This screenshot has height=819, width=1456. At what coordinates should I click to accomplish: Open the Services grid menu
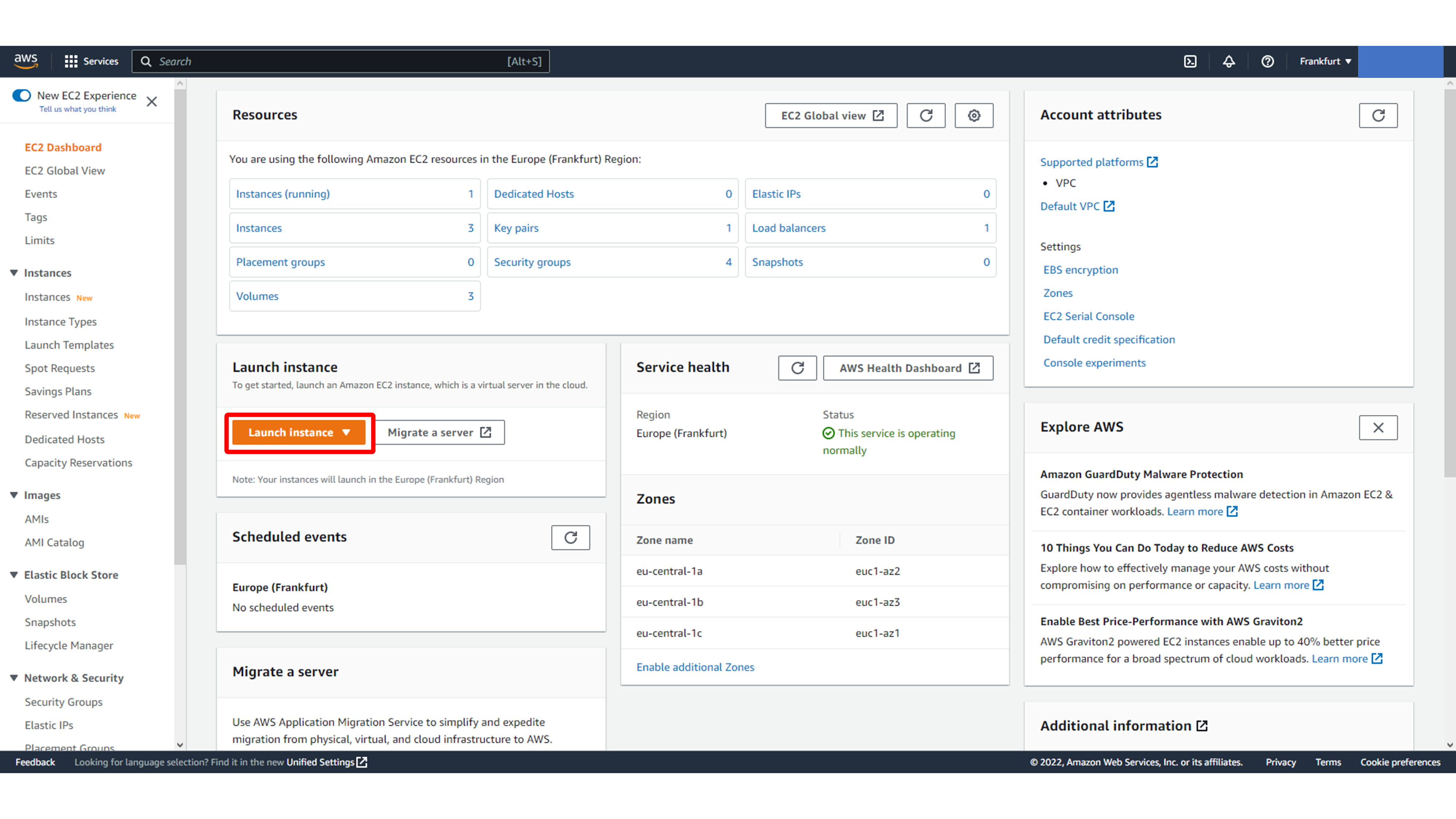91,61
